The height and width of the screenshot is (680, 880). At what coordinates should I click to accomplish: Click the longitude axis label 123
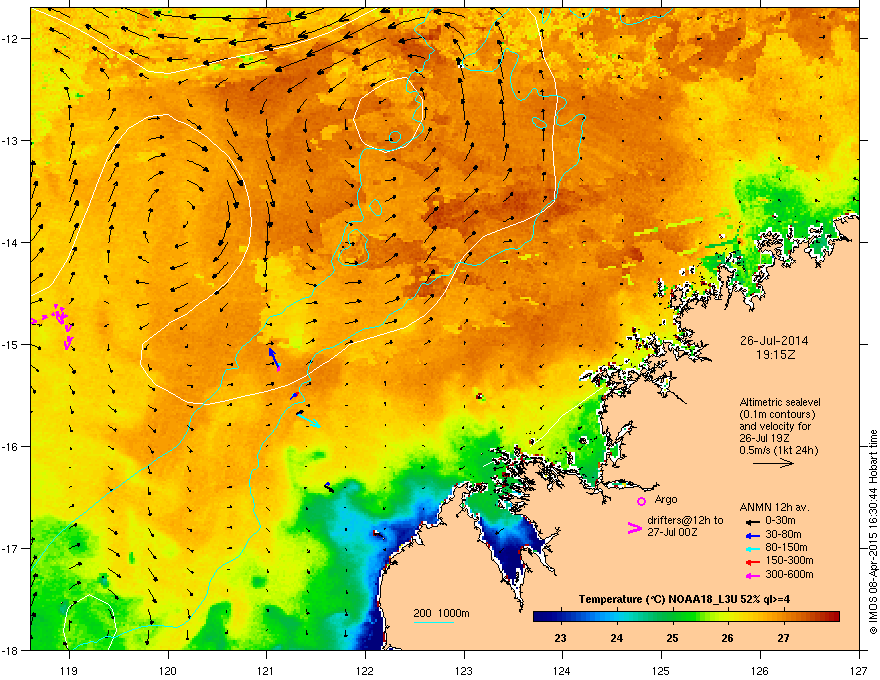(x=464, y=670)
